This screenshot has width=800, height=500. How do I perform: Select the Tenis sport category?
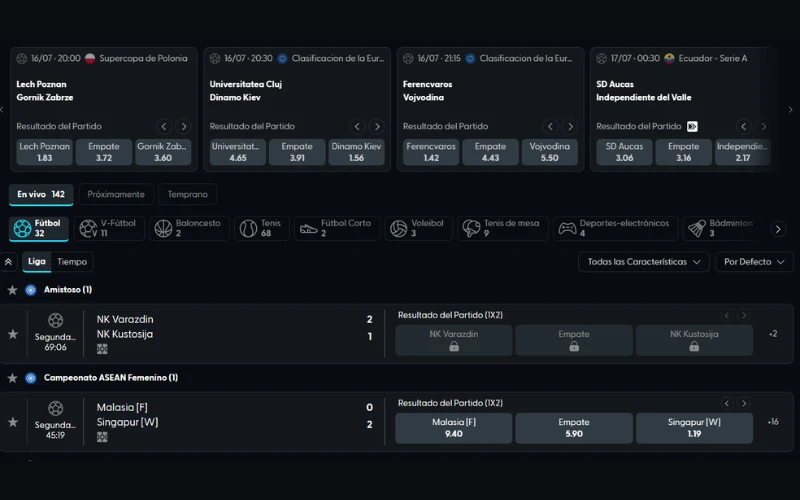pos(261,228)
